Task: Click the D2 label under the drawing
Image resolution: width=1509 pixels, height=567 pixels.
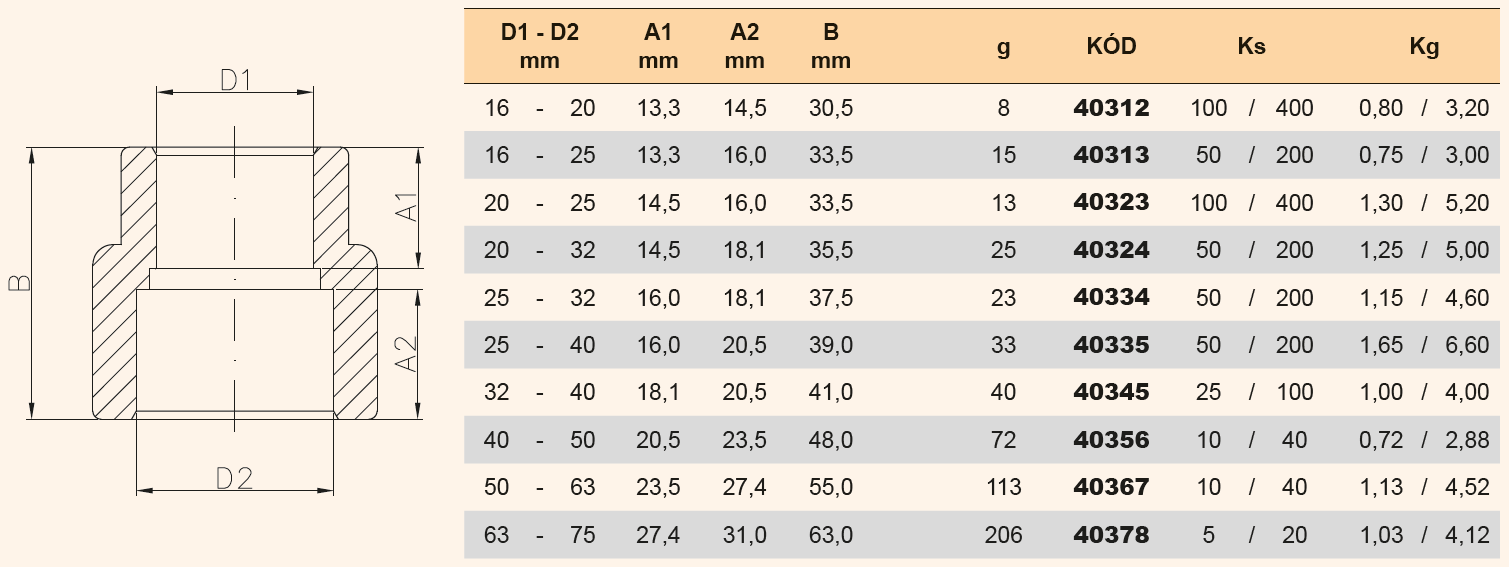Action: tap(234, 479)
